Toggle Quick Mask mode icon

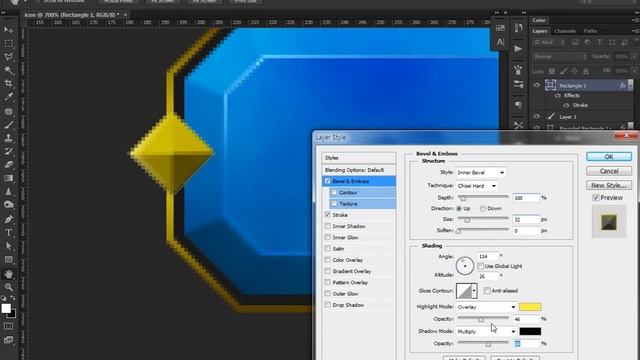pyautogui.click(x=8, y=326)
